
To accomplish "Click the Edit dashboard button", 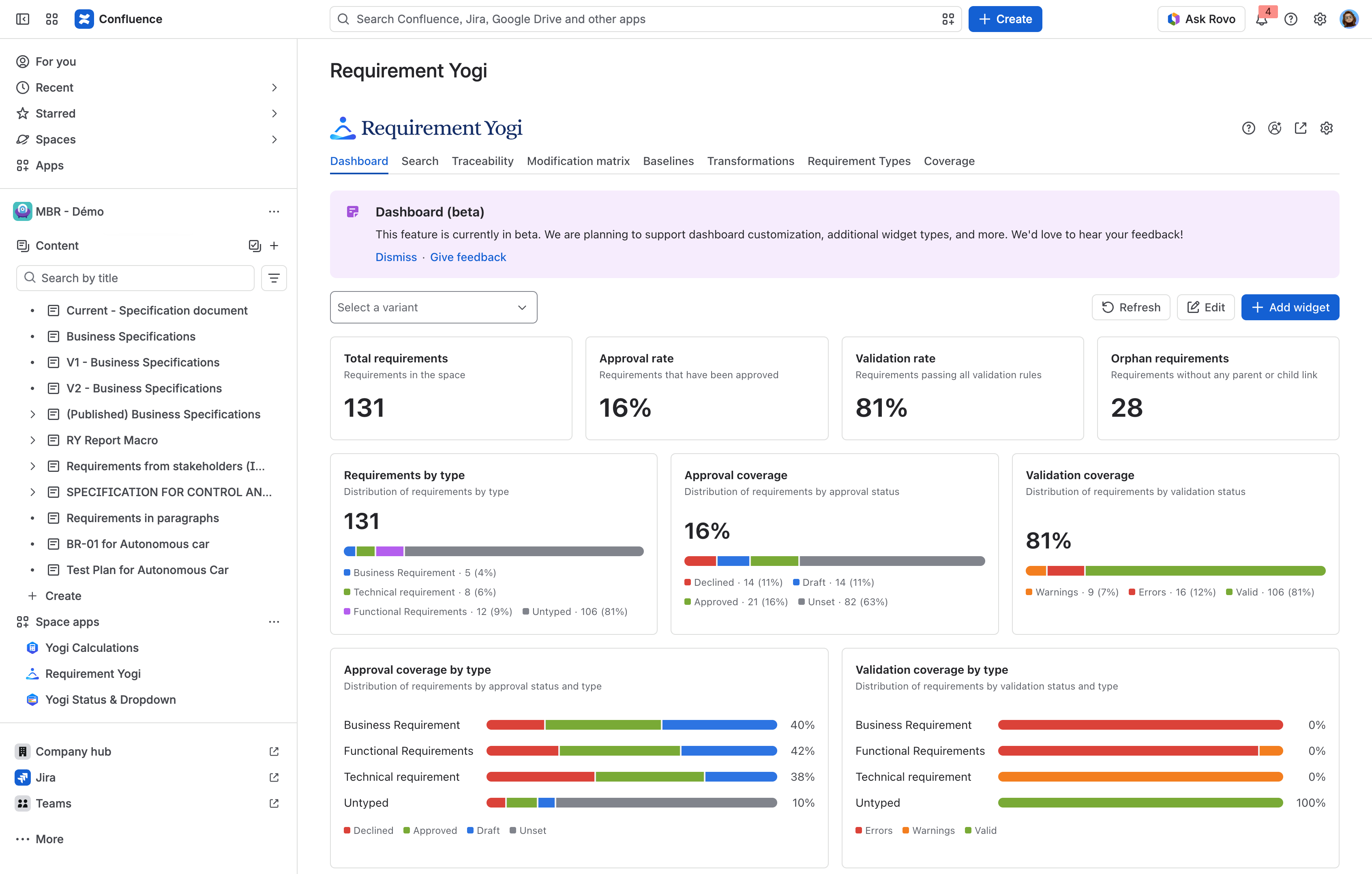I will click(x=1206, y=308).
